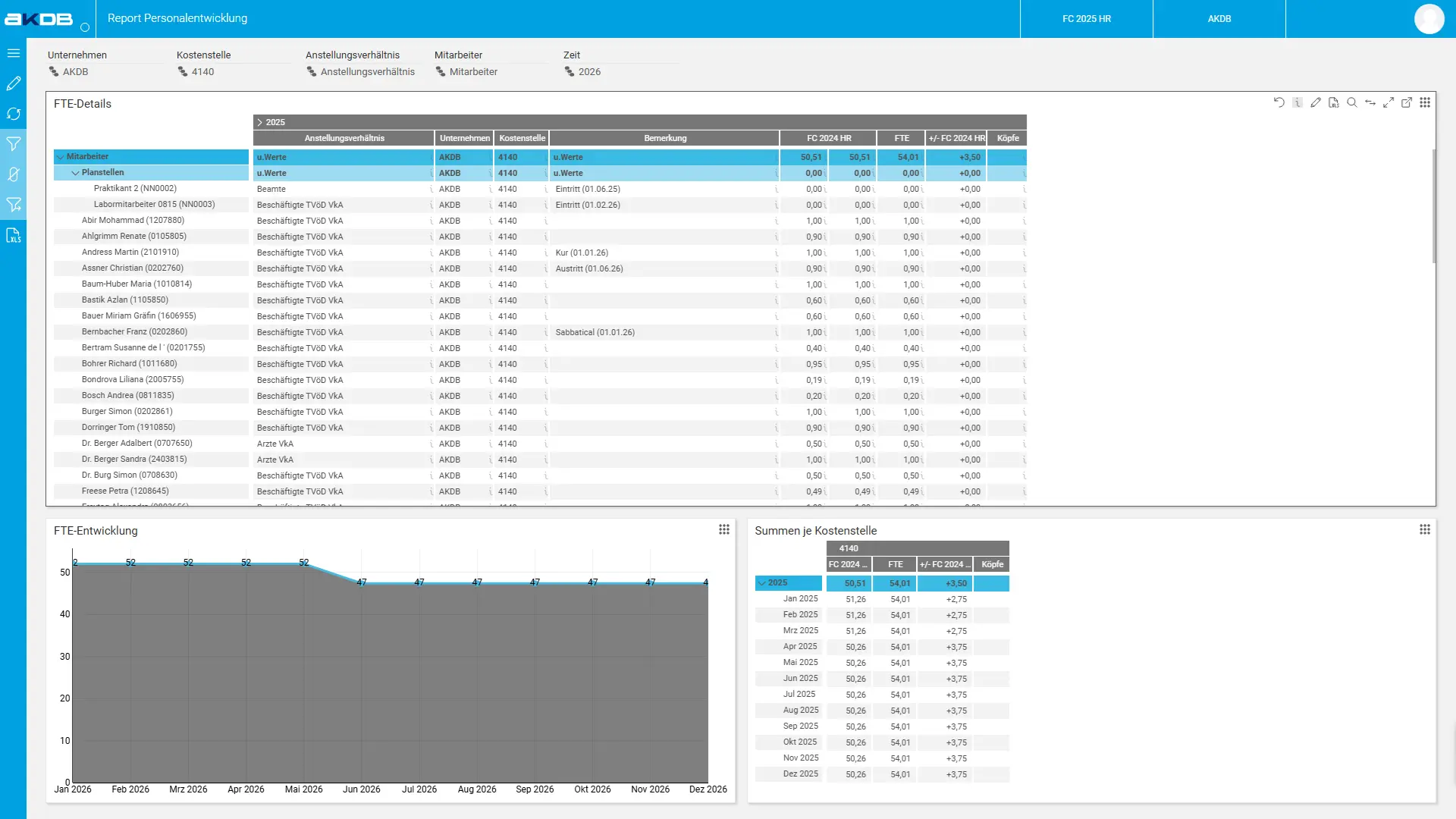This screenshot has height=819, width=1456.
Task: Click the user avatar in top right
Action: tap(1429, 19)
